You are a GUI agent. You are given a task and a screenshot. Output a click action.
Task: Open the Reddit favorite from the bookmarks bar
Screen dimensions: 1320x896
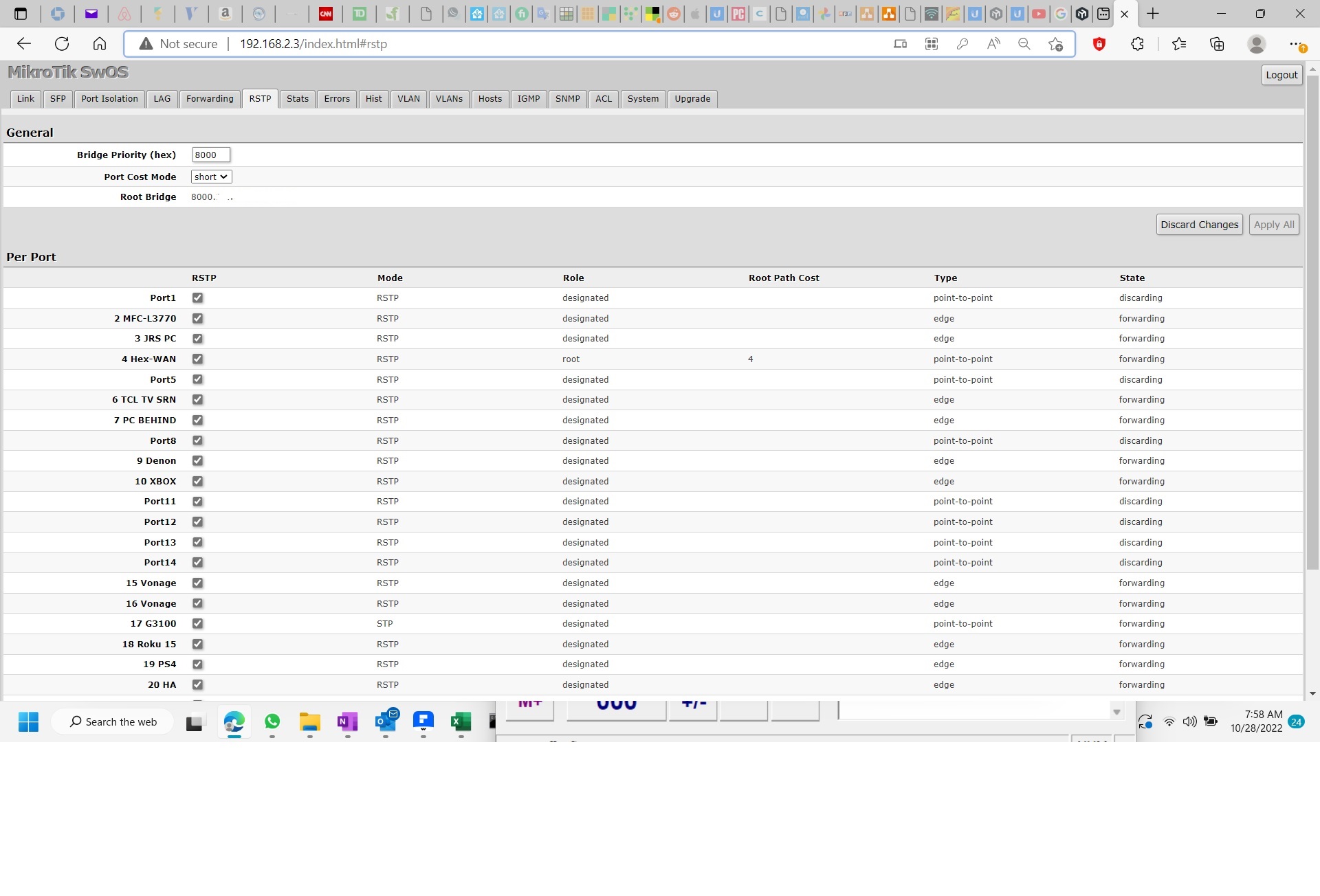coord(673,14)
